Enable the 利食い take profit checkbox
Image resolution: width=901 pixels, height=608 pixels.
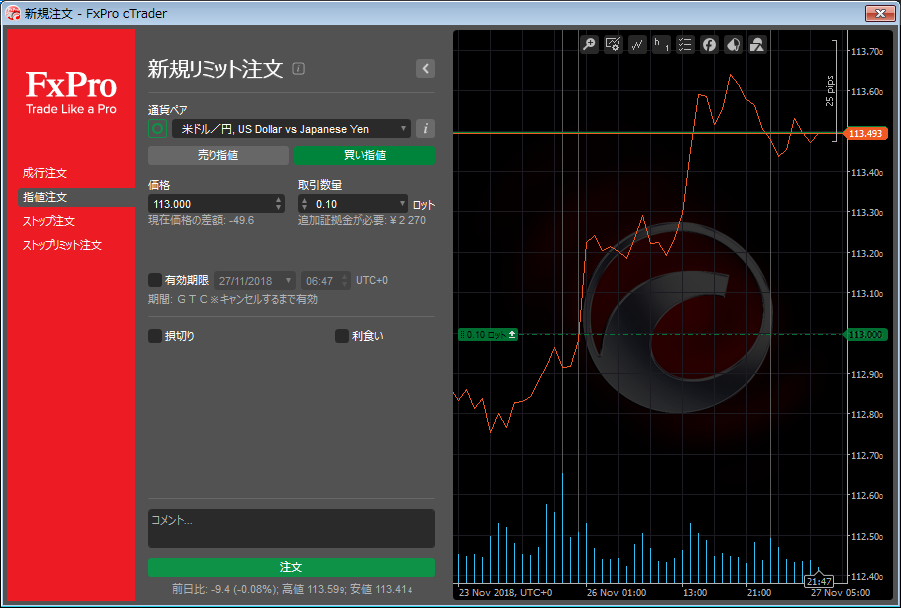click(342, 336)
